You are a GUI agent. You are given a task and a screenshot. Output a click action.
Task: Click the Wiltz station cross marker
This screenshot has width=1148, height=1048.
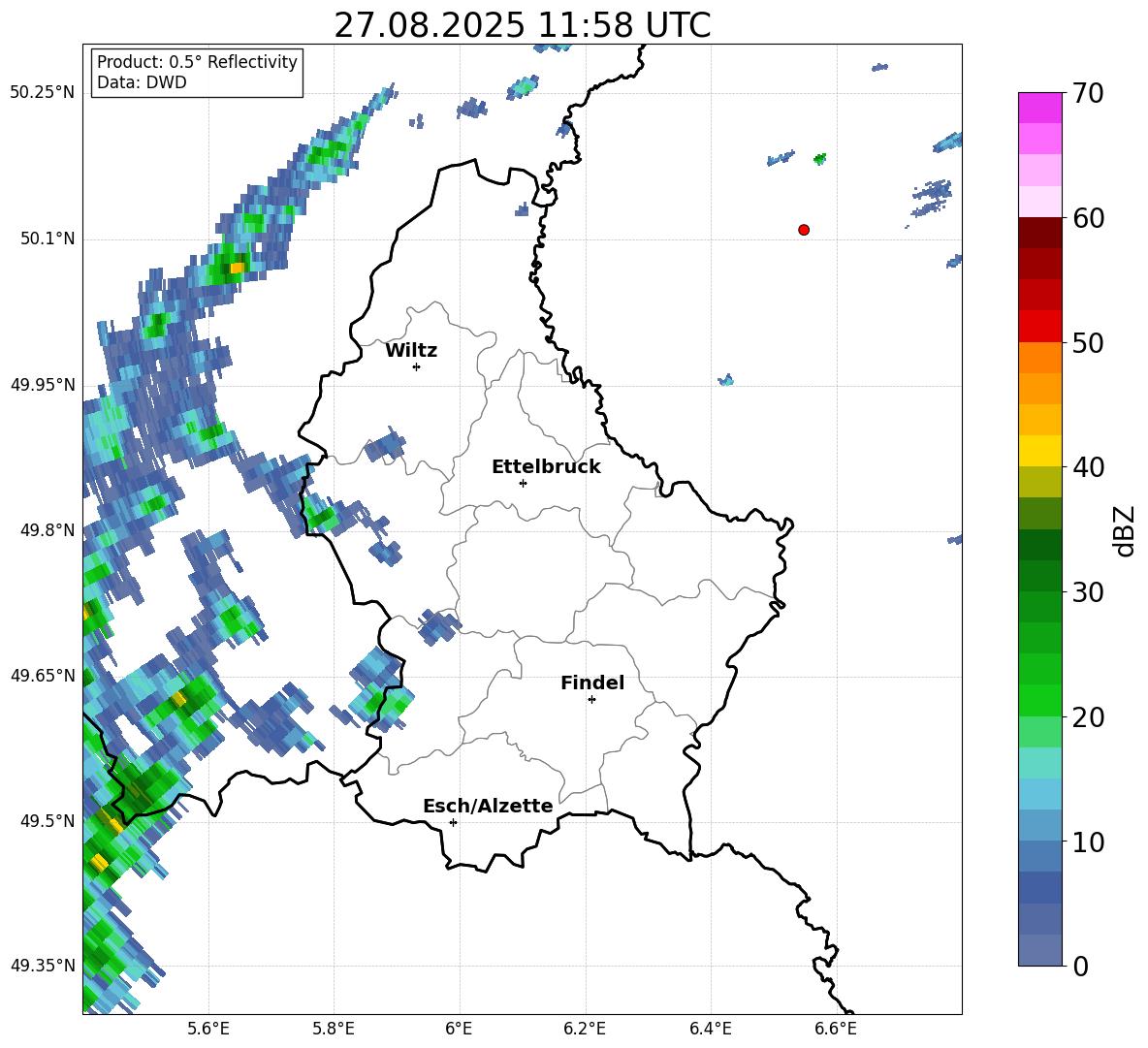coord(416,366)
